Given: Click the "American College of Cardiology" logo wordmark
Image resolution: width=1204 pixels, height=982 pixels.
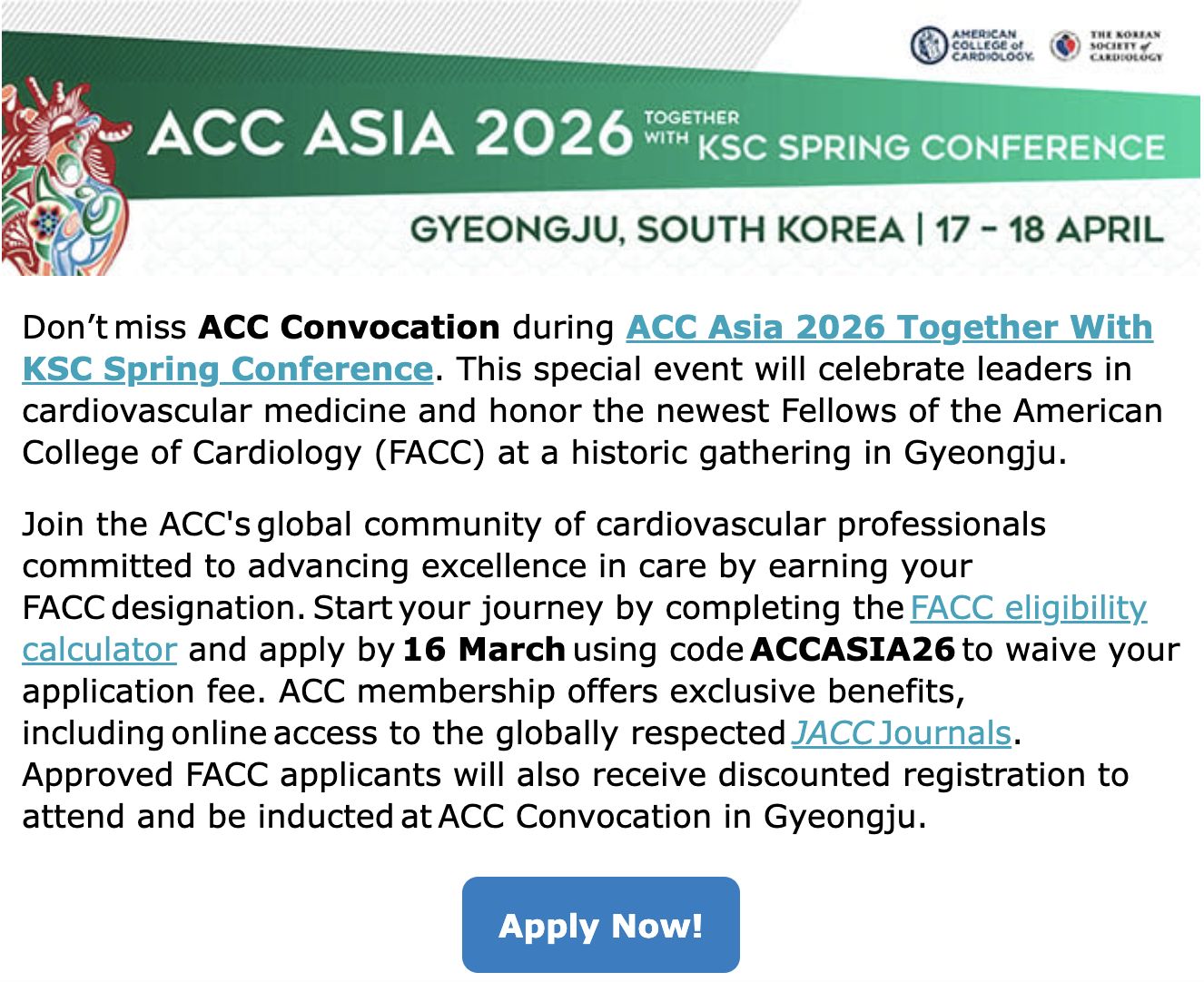Looking at the screenshot, I should pos(992,45).
